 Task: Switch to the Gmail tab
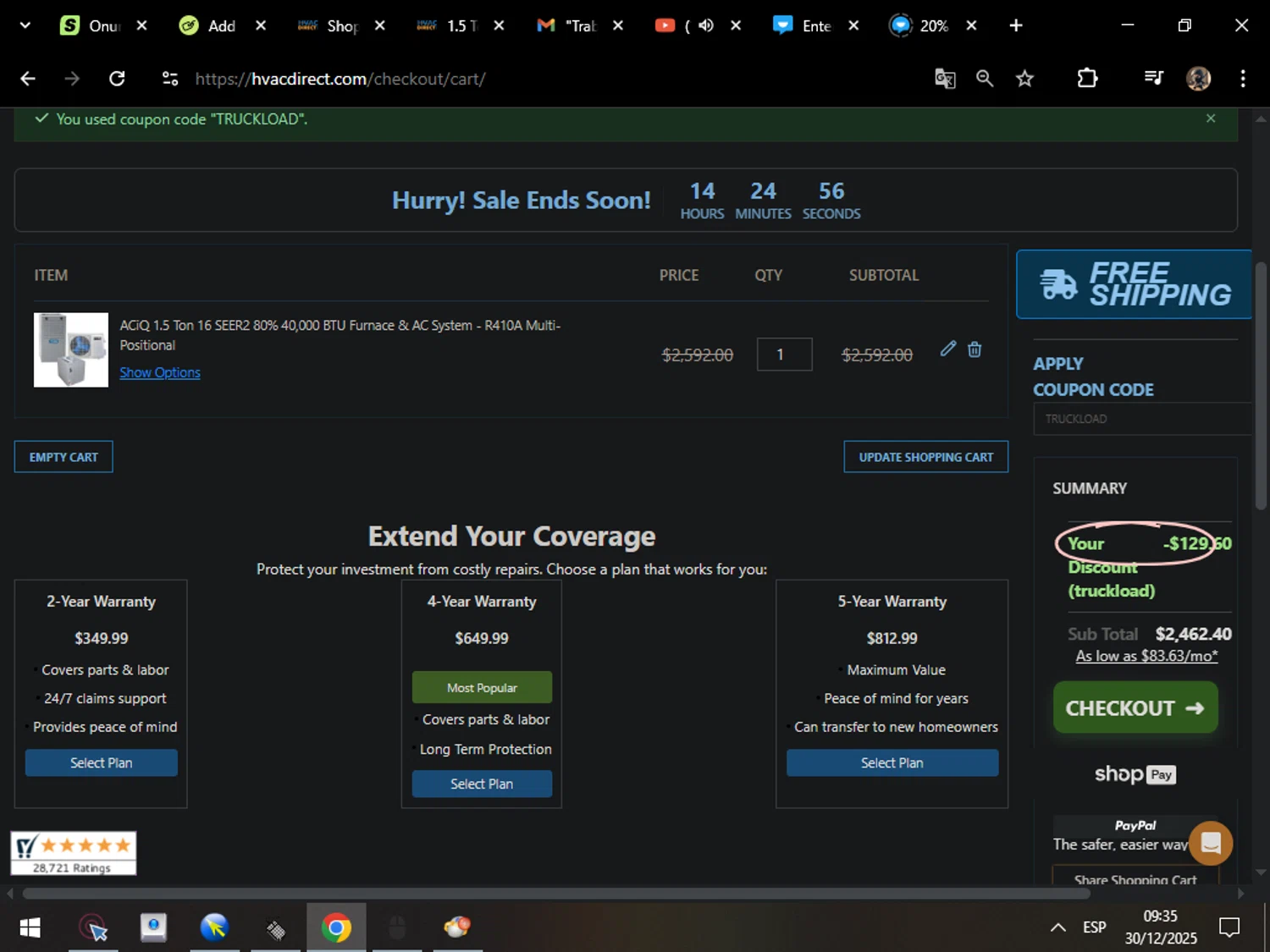(x=566, y=25)
